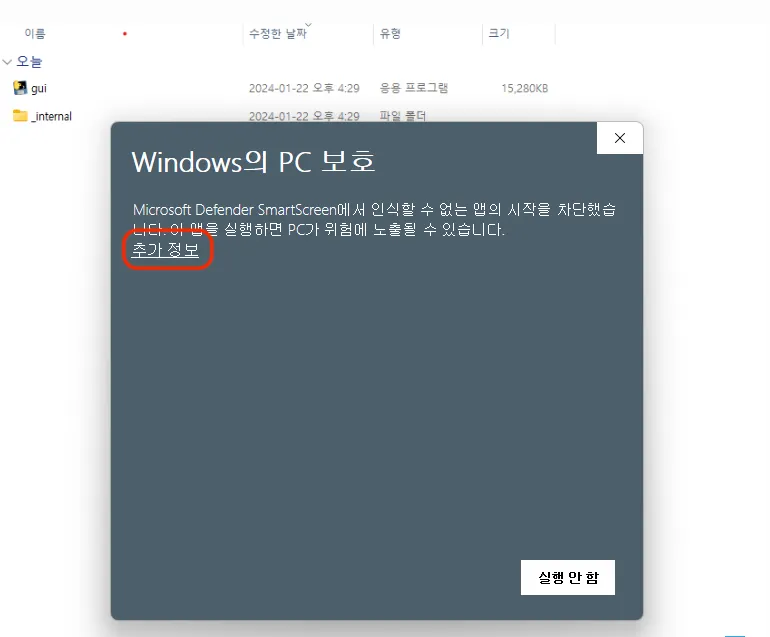This screenshot has height=637, width=770.
Task: Click sort arrow above 수정한 날짜
Action: coord(308,24)
